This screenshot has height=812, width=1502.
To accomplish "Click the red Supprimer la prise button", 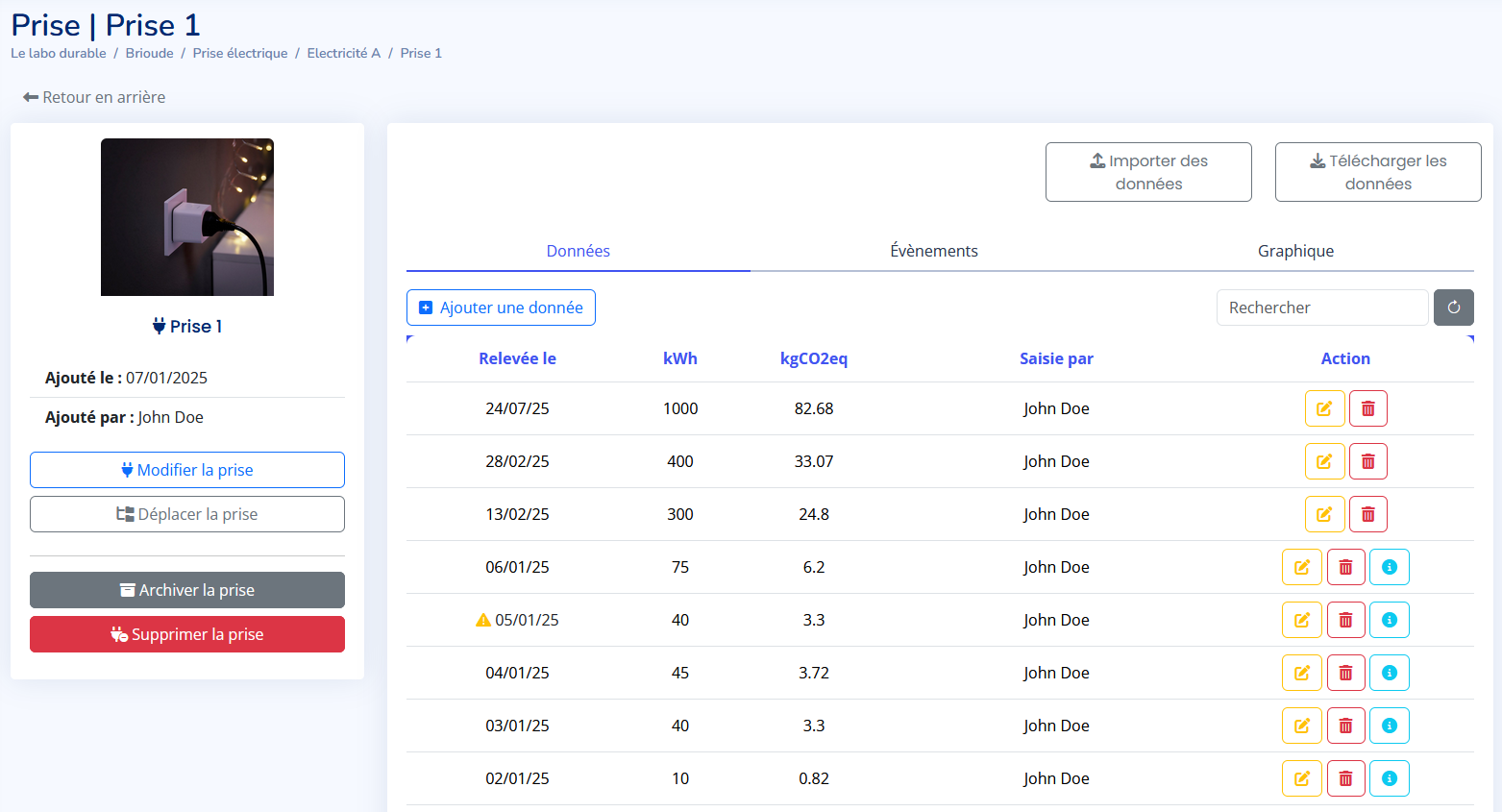I will point(187,634).
